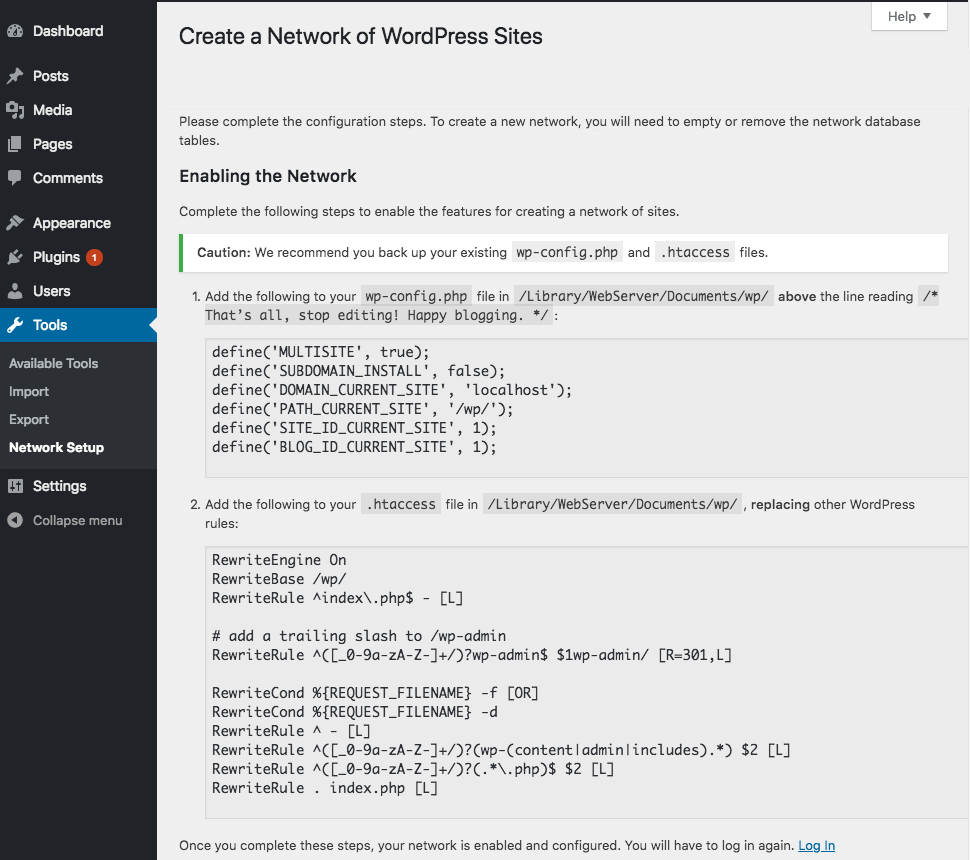This screenshot has height=860, width=970.
Task: Click the Media library icon
Action: pyautogui.click(x=15, y=110)
